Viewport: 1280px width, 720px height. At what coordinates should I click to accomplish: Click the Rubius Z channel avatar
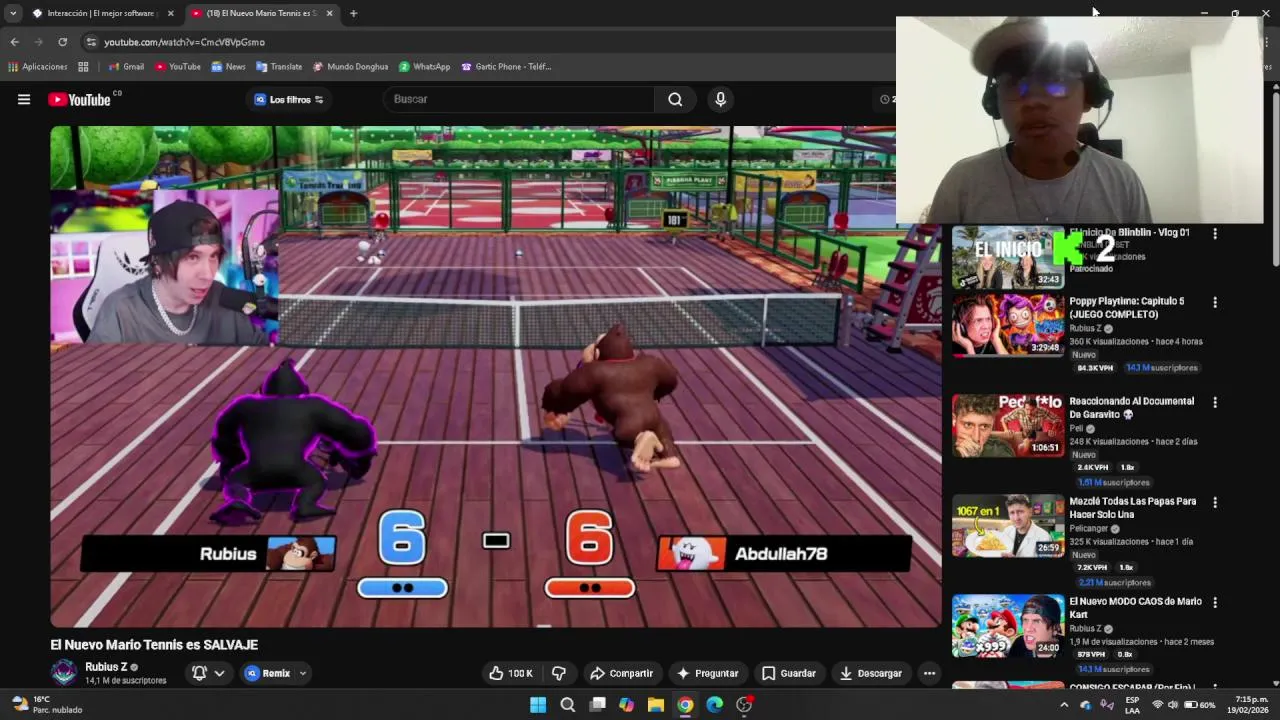click(x=64, y=672)
